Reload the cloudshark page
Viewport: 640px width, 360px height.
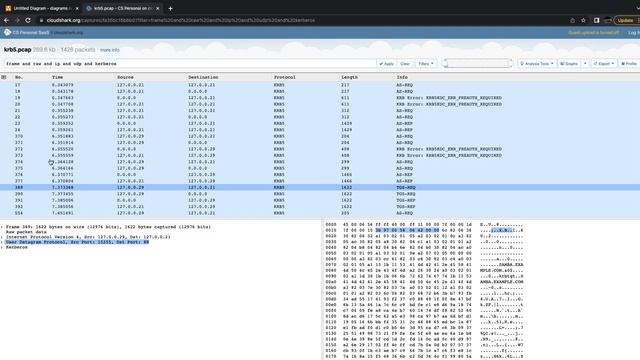(28, 20)
